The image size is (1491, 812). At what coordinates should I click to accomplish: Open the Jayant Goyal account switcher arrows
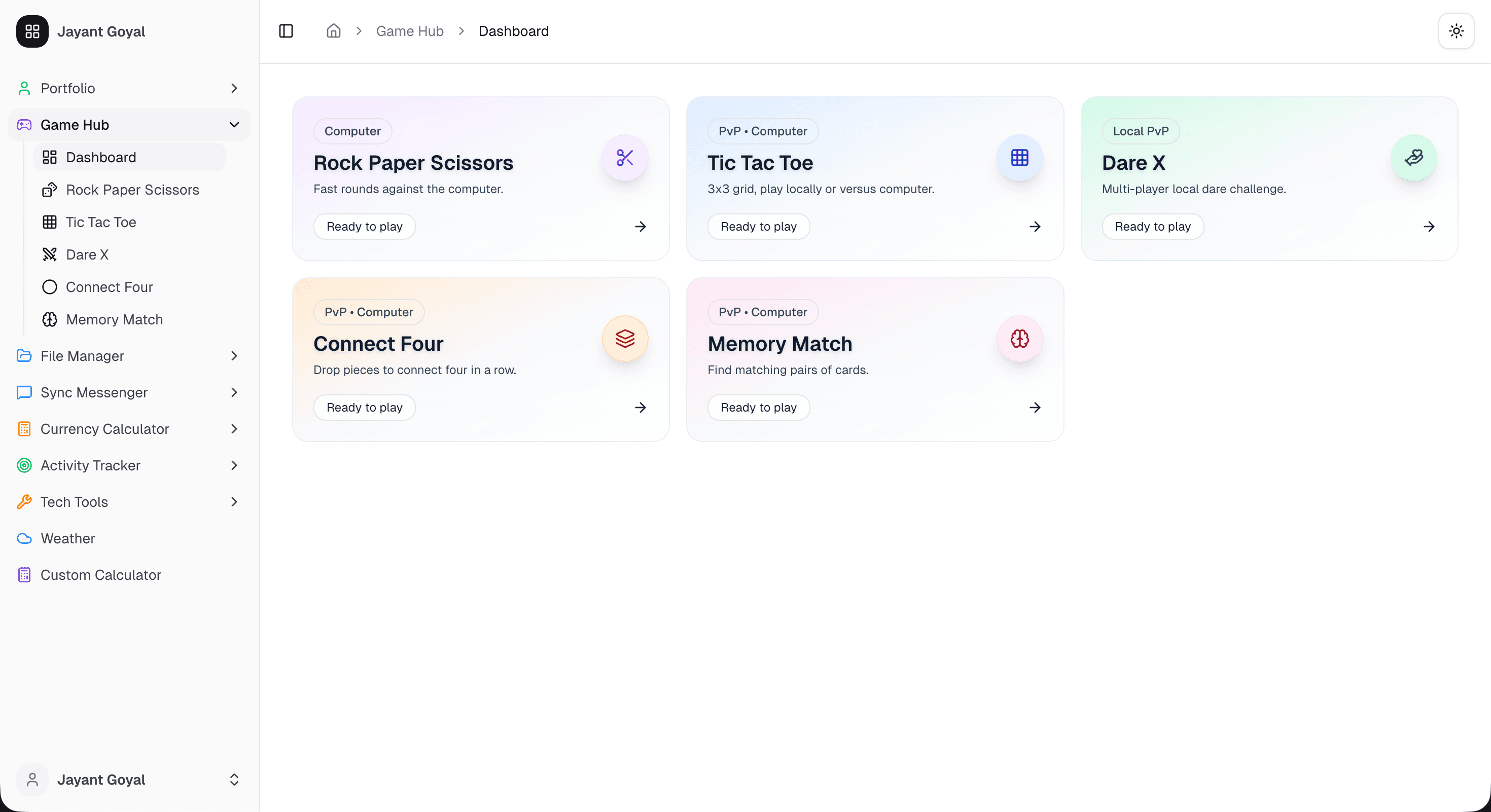click(x=234, y=780)
